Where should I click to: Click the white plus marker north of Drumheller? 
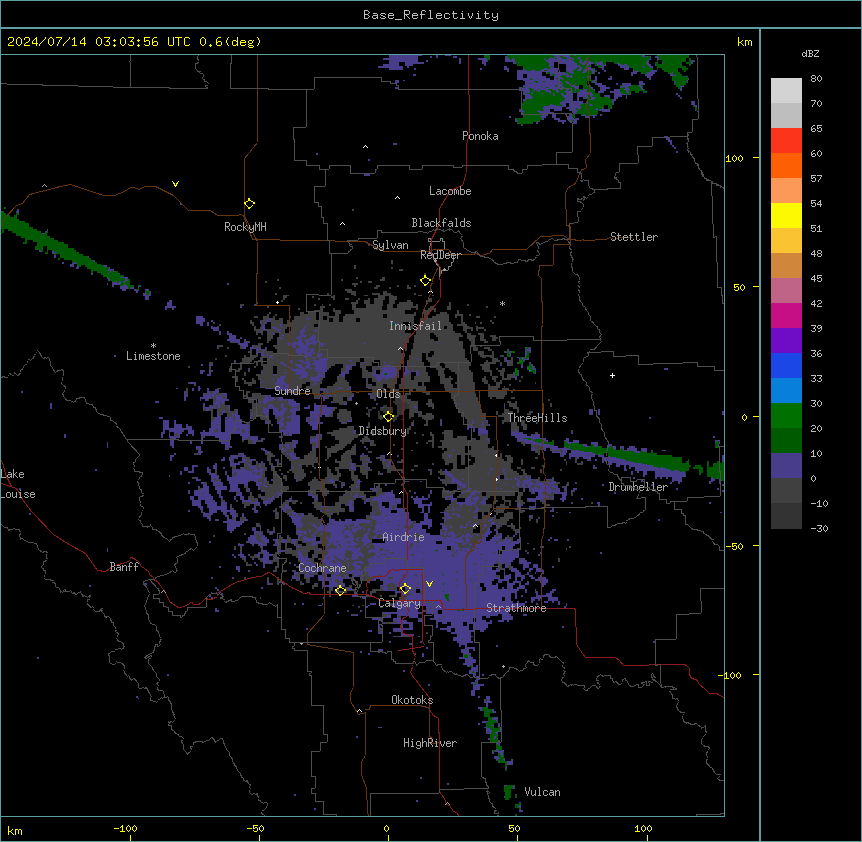612,375
